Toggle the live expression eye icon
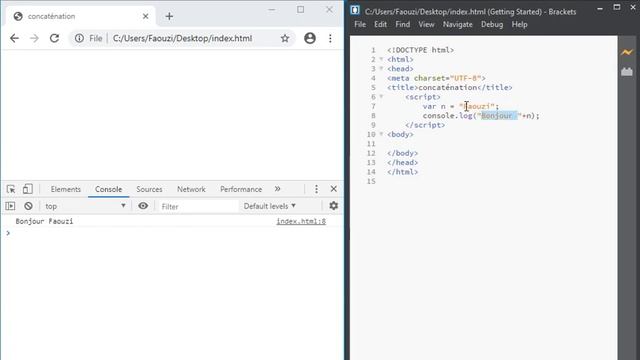Image resolution: width=640 pixels, height=360 pixels. 143,206
